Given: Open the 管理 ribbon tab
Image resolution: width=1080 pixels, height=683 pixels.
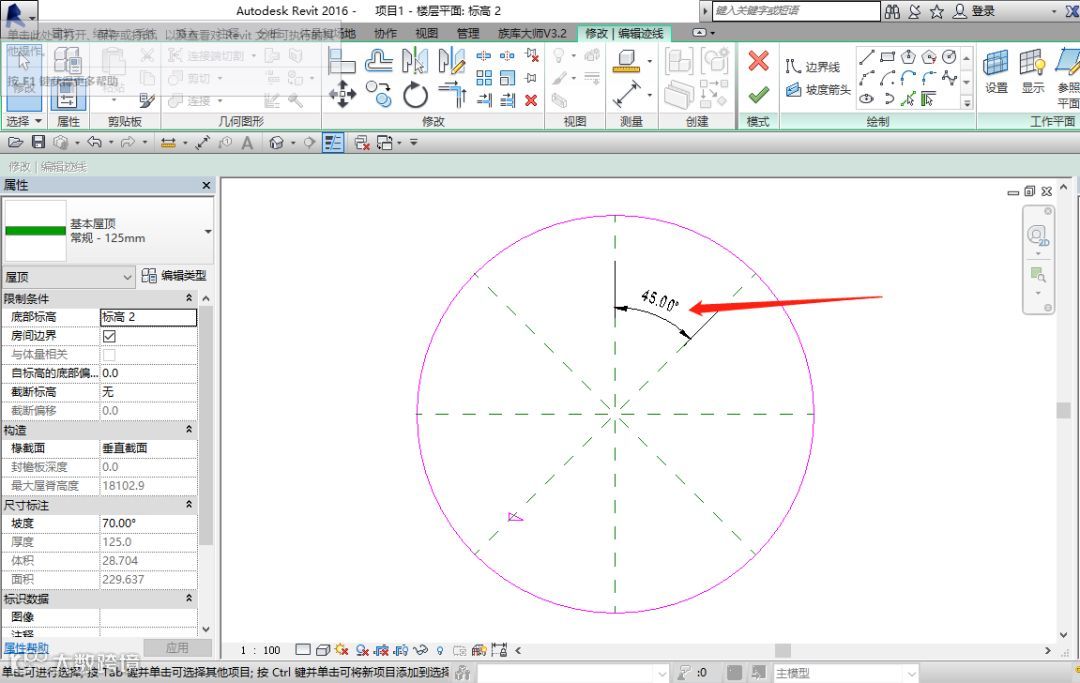Looking at the screenshot, I should point(468,33).
